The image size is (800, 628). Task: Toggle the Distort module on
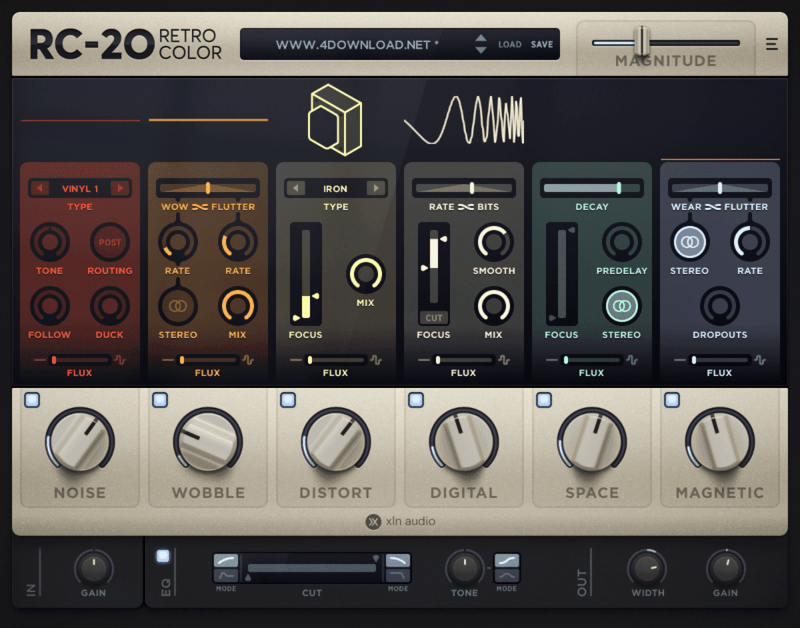[289, 399]
